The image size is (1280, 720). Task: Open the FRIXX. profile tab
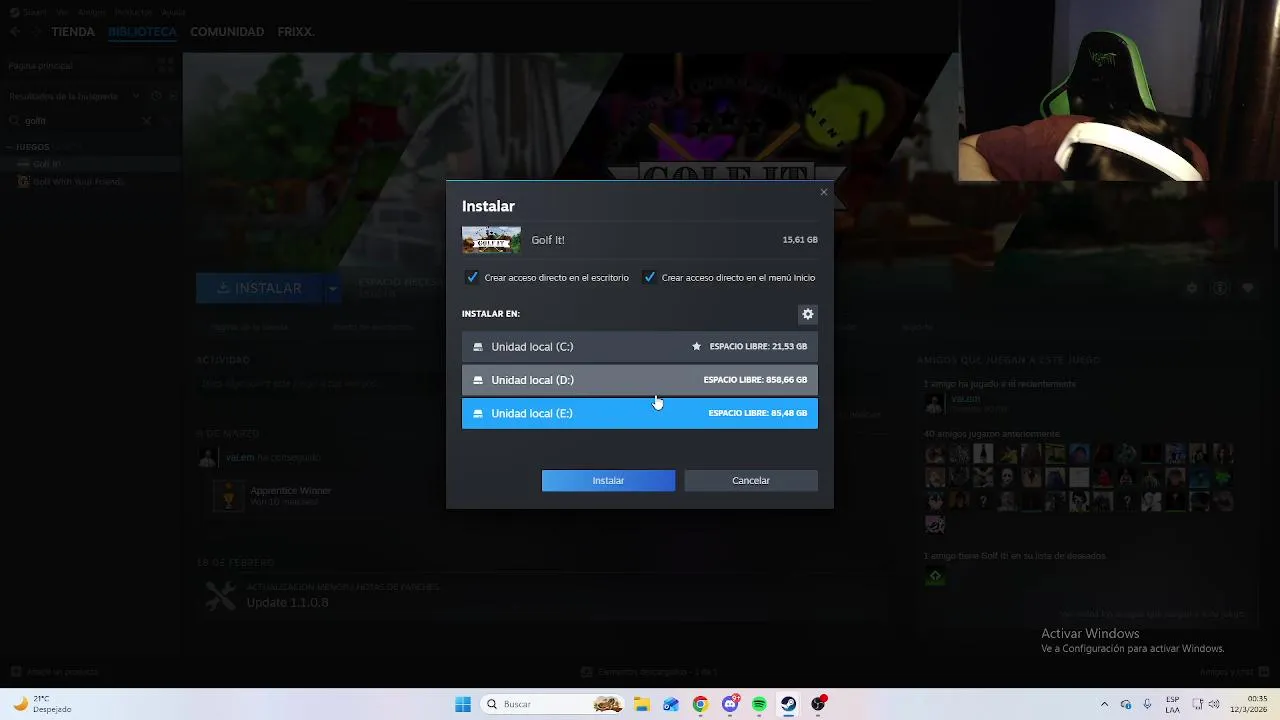coord(296,32)
